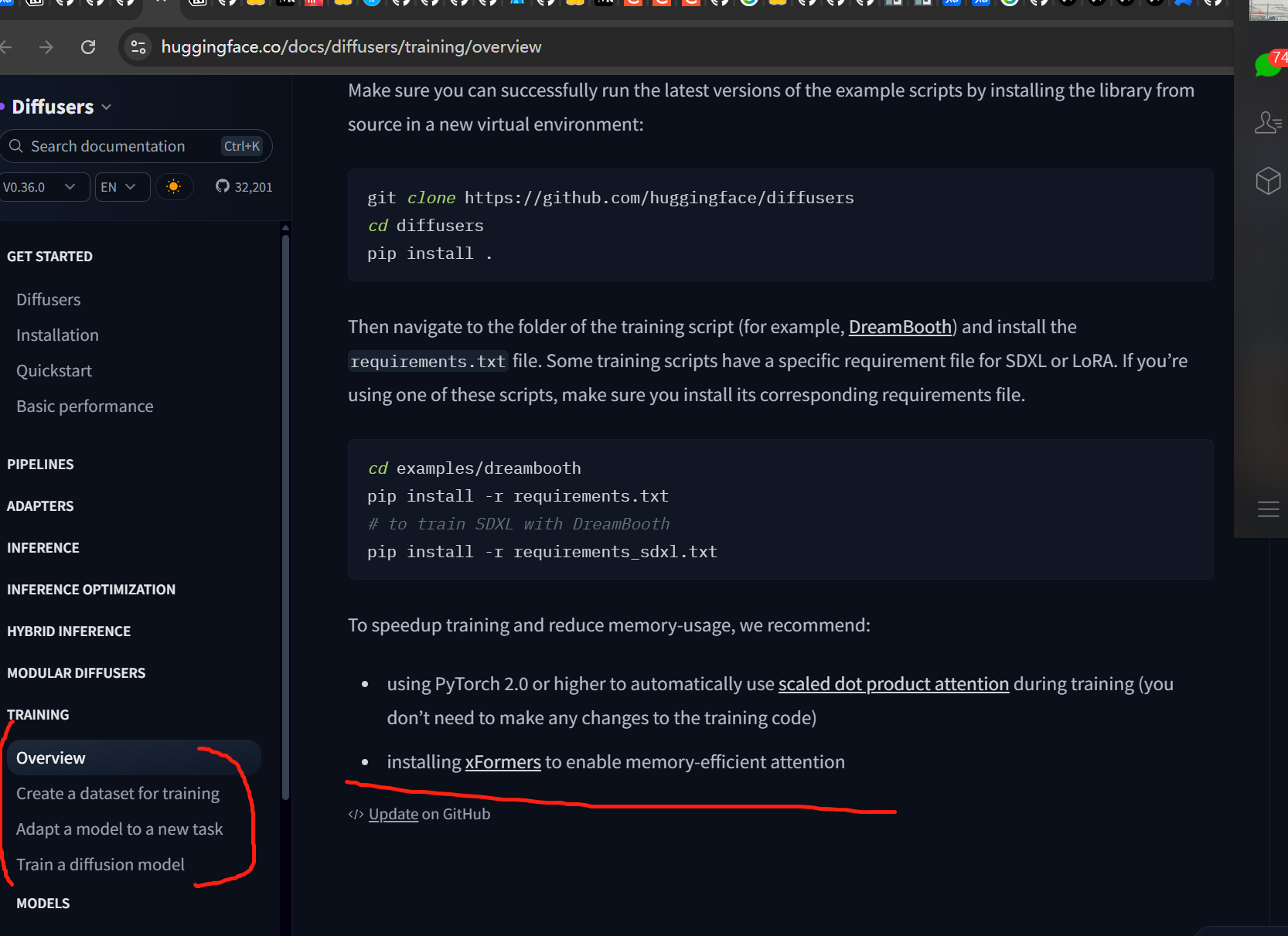
Task: Open site information icon in address bar
Action: pos(138,47)
